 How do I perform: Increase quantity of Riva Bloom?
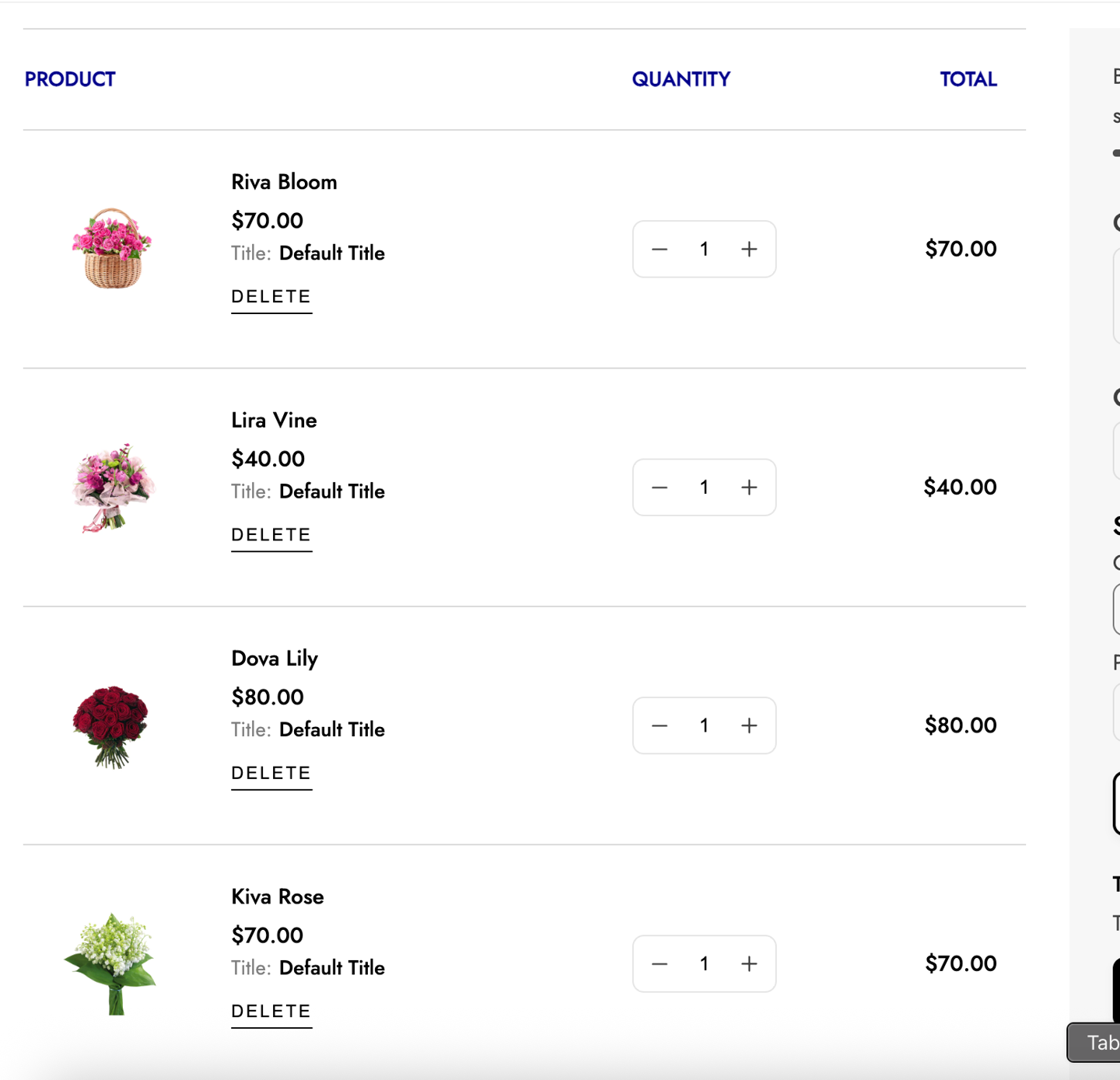[x=748, y=249]
